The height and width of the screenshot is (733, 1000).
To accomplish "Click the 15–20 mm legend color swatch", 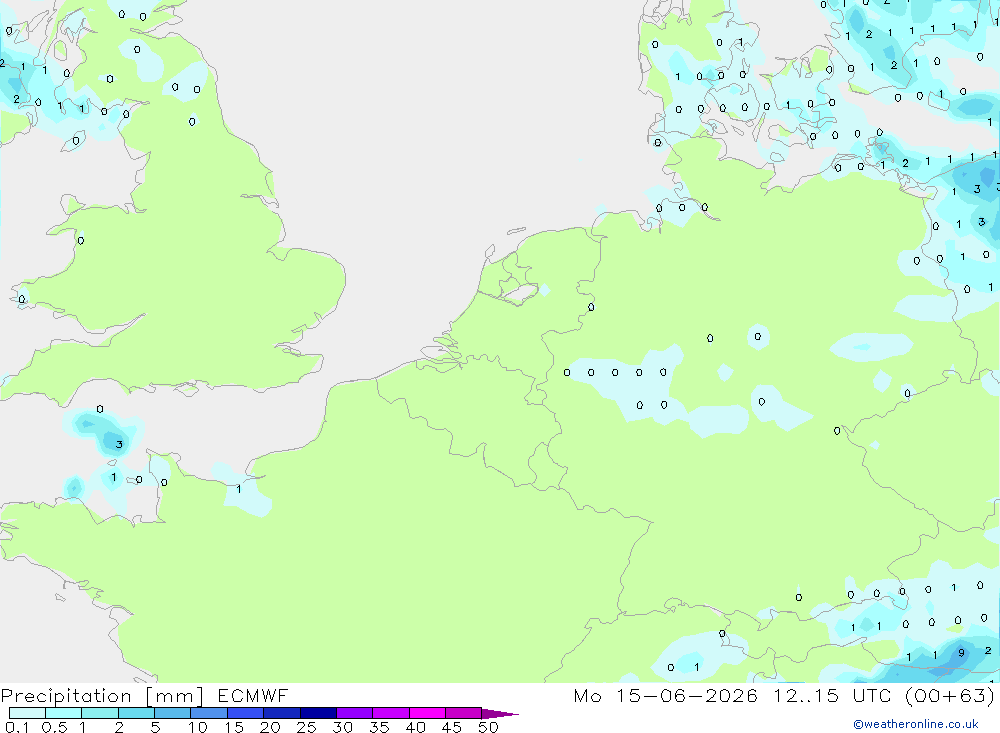I will pos(246,713).
